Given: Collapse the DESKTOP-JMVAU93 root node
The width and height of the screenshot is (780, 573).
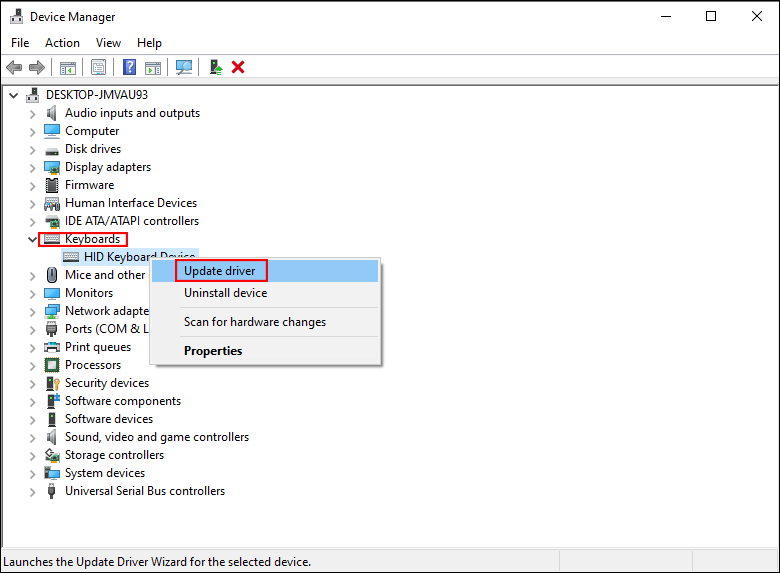Looking at the screenshot, I should click(13, 95).
